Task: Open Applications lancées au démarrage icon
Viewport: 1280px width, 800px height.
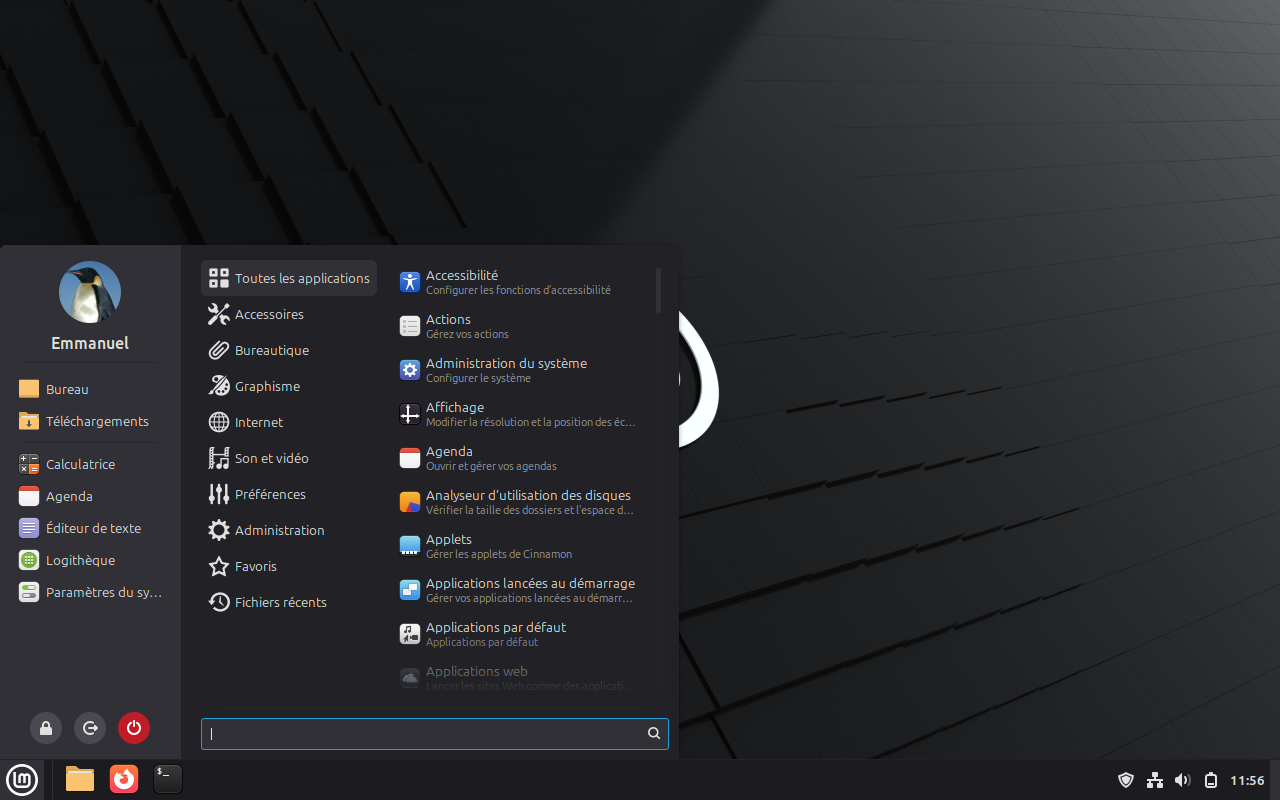Action: pyautogui.click(x=410, y=590)
